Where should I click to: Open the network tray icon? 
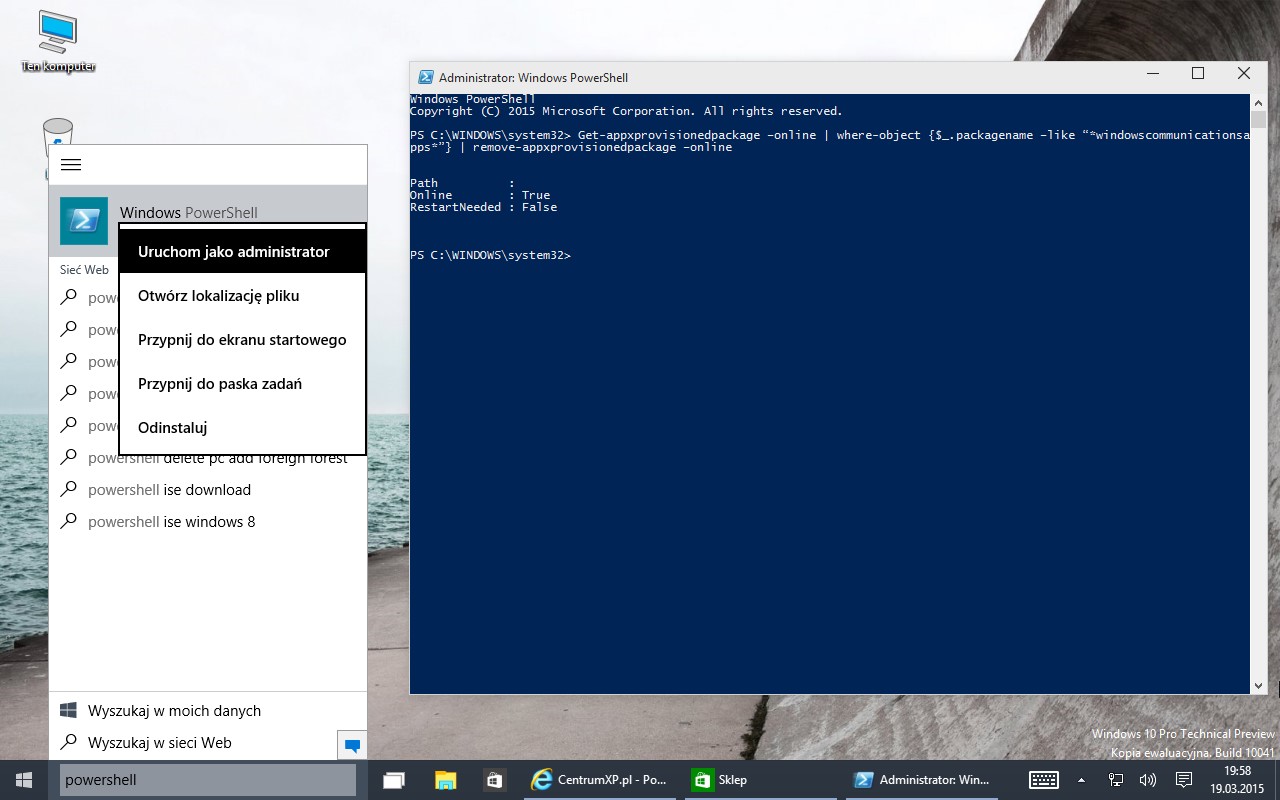click(1116, 780)
